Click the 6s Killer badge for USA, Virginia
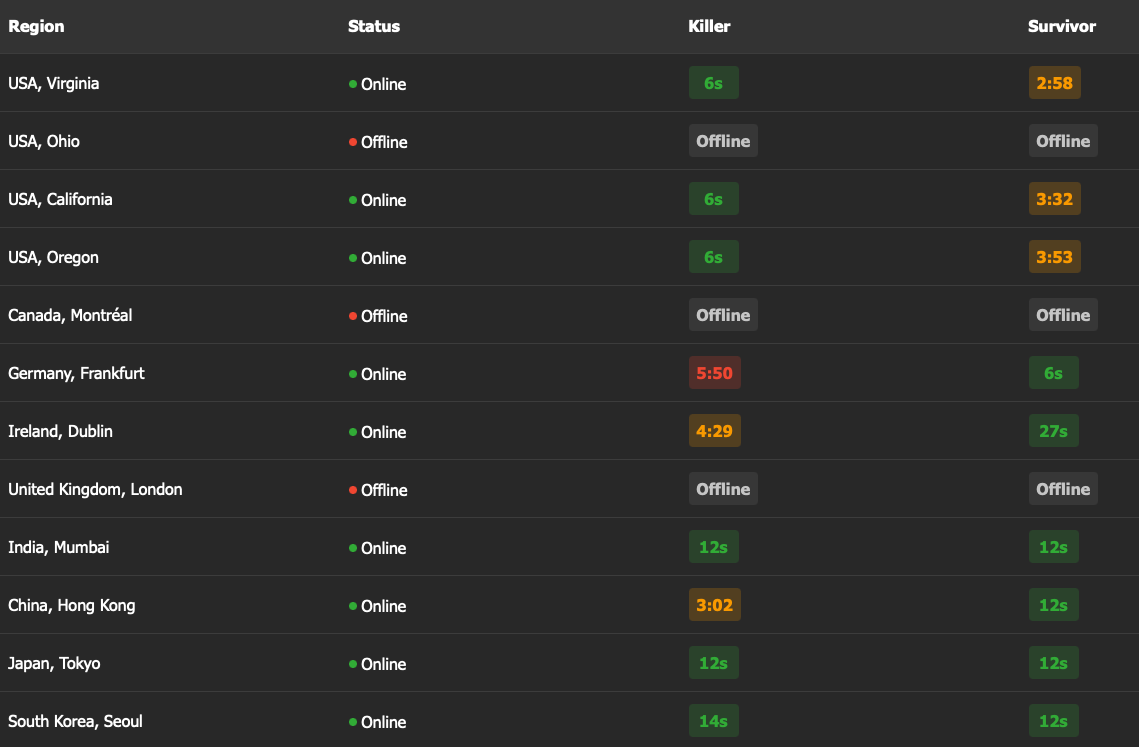This screenshot has width=1139, height=747. click(713, 83)
